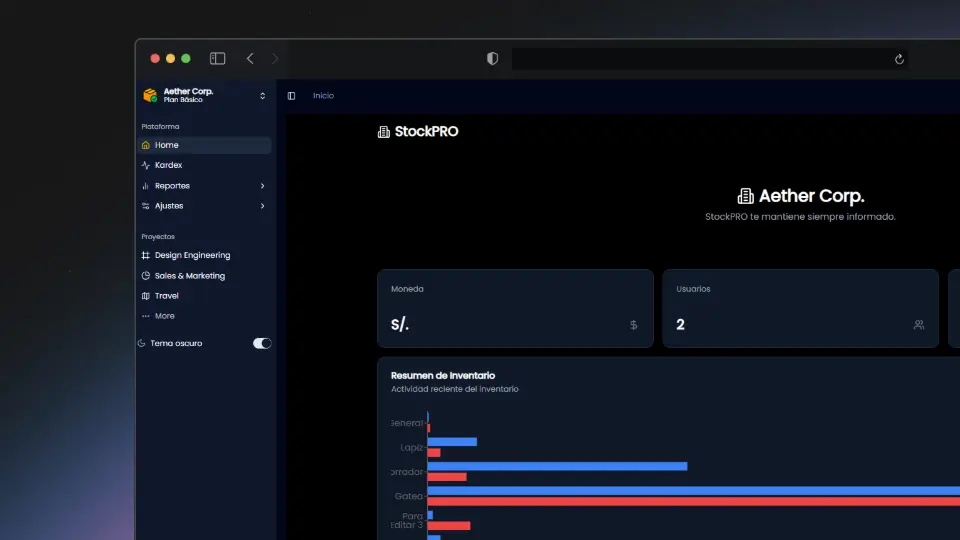Click the red bar for Gatea
The height and width of the screenshot is (540, 960).
[x=694, y=501]
